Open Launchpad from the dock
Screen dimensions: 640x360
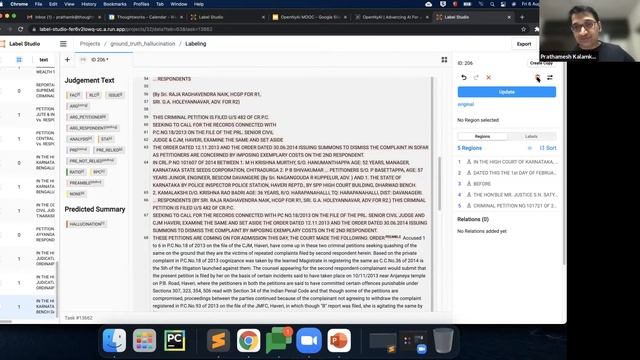tap(144, 340)
